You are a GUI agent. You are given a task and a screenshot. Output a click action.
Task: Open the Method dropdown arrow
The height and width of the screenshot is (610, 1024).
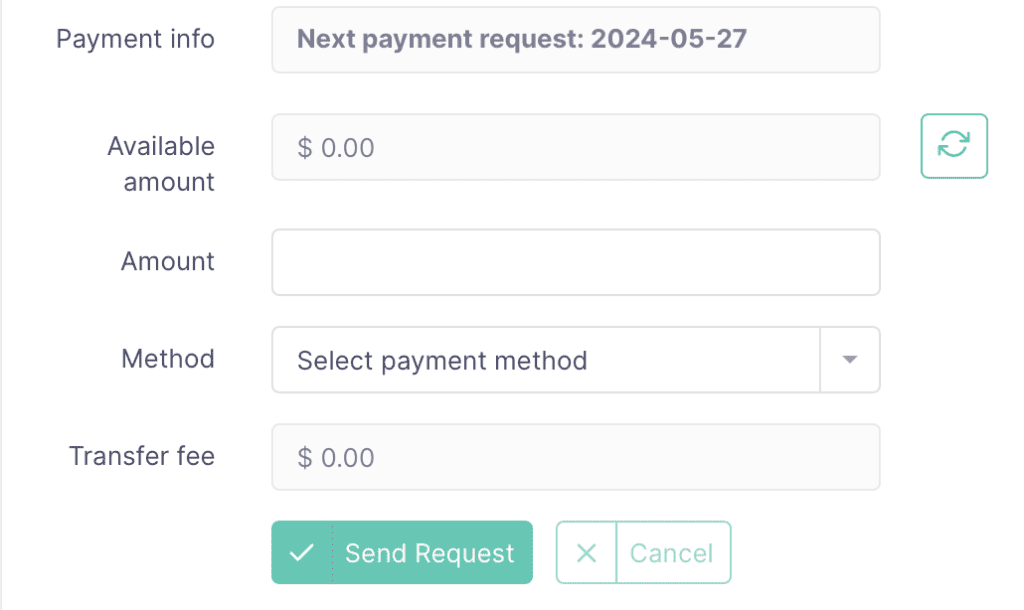click(849, 359)
